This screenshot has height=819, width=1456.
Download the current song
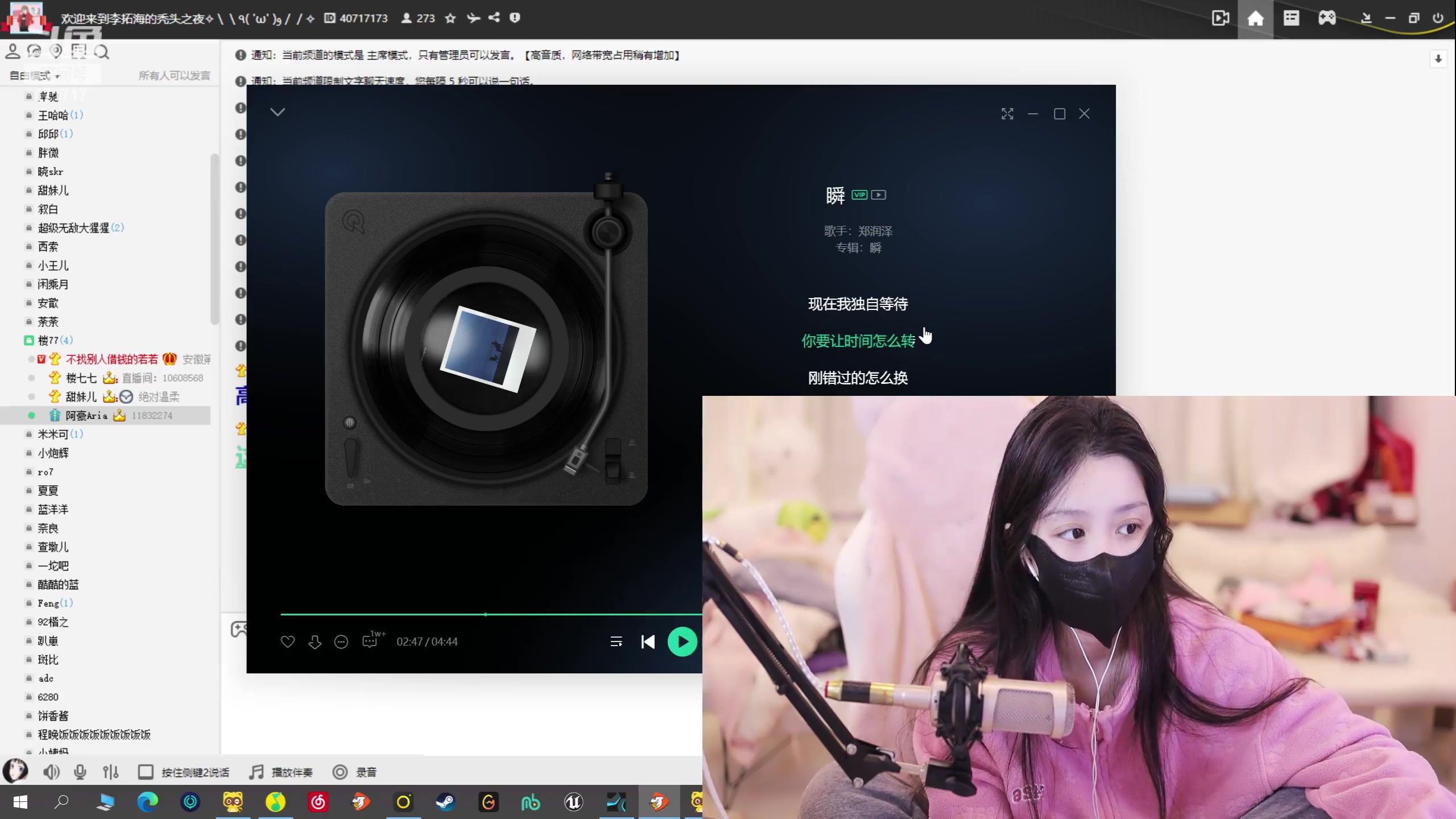click(x=315, y=642)
